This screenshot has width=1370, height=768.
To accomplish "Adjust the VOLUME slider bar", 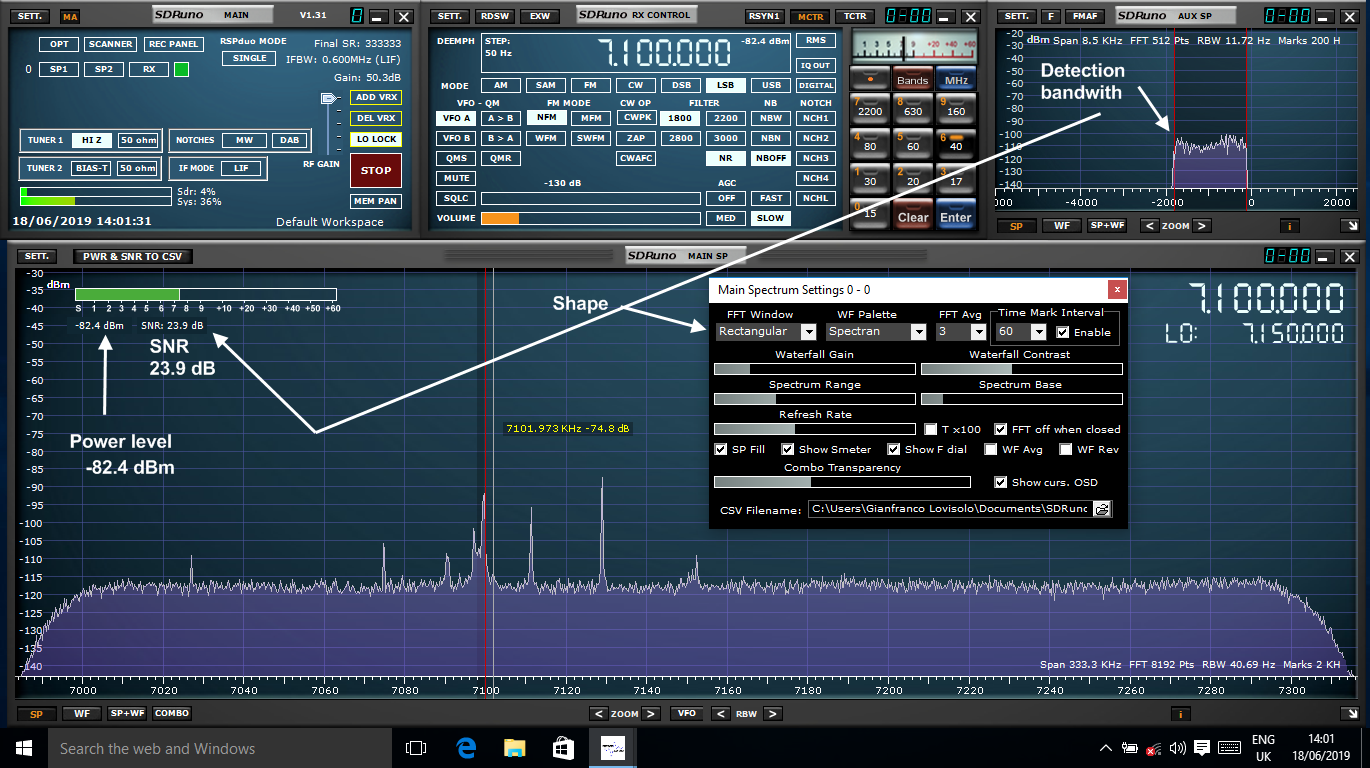I will [x=591, y=218].
